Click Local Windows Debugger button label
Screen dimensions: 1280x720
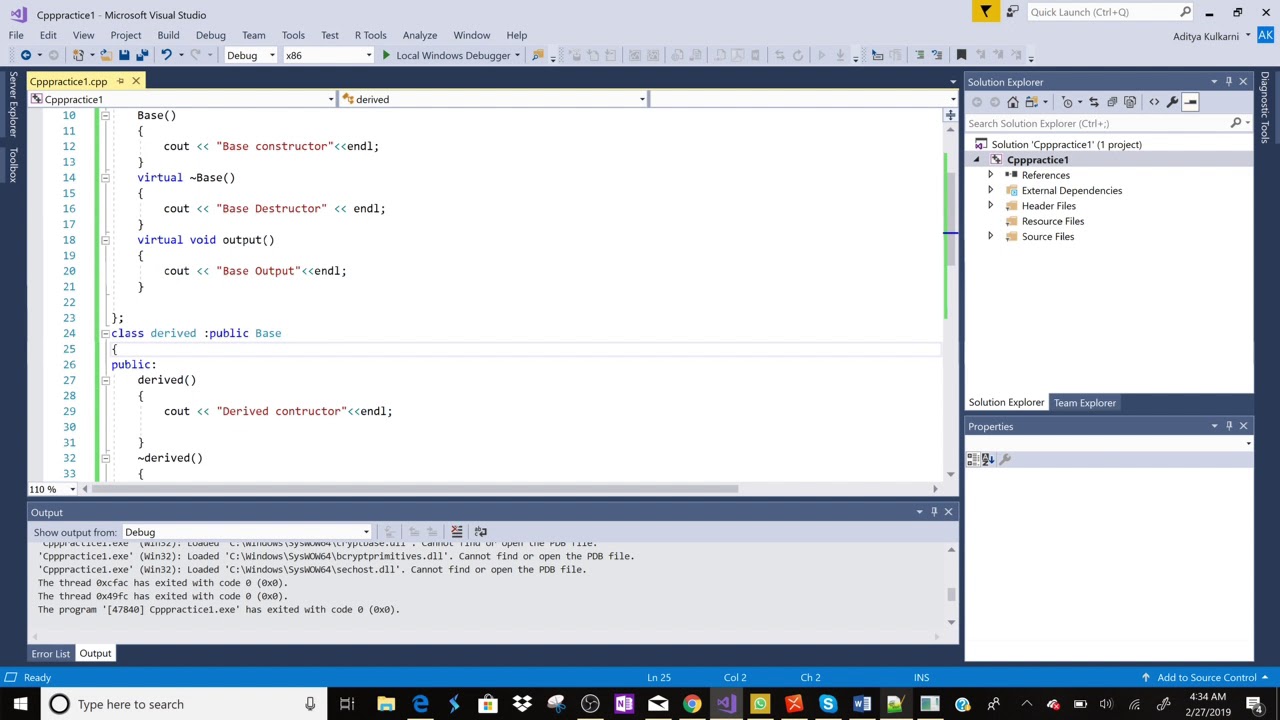point(453,55)
